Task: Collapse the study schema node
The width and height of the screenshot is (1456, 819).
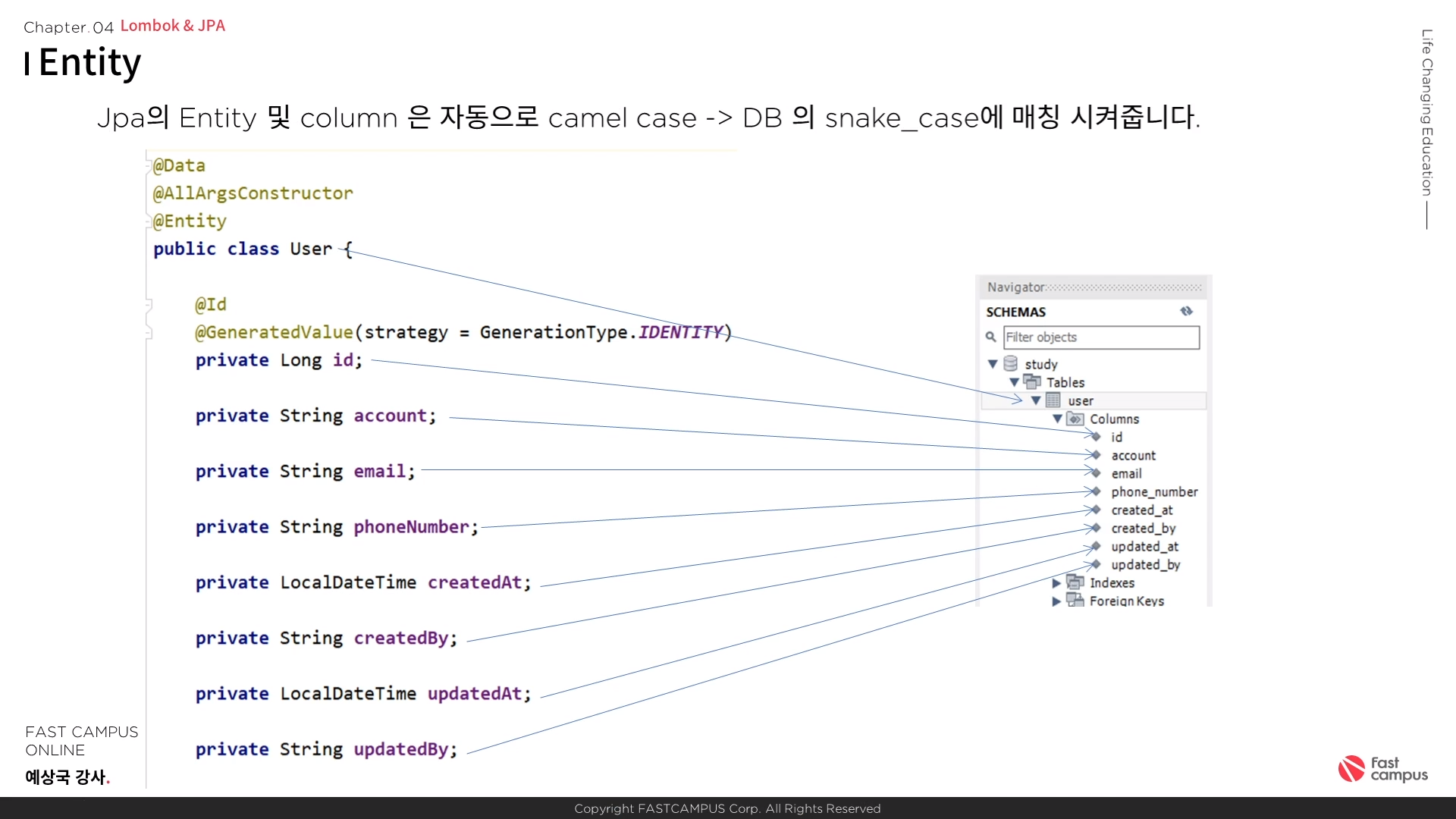Action: (x=992, y=364)
